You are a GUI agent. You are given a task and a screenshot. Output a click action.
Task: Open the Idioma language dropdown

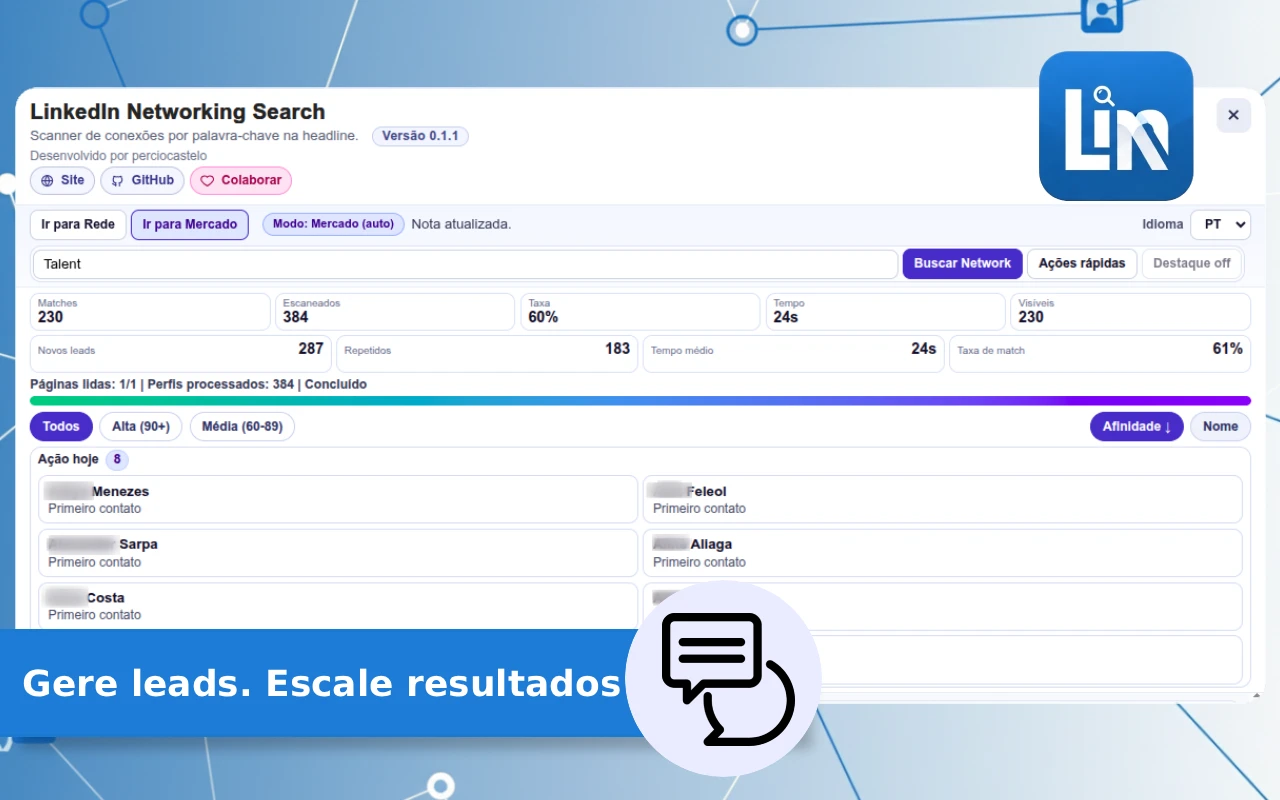(x=1219, y=225)
